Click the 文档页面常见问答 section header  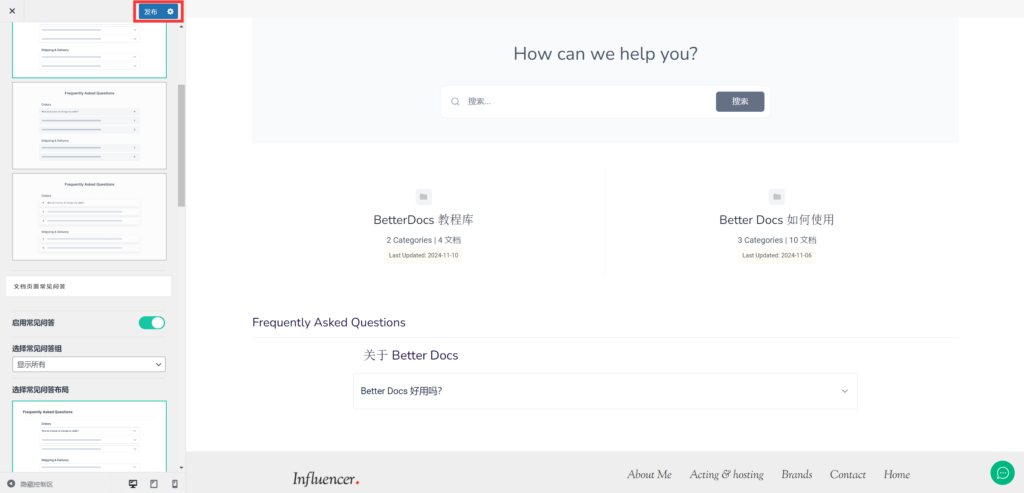(x=88, y=286)
